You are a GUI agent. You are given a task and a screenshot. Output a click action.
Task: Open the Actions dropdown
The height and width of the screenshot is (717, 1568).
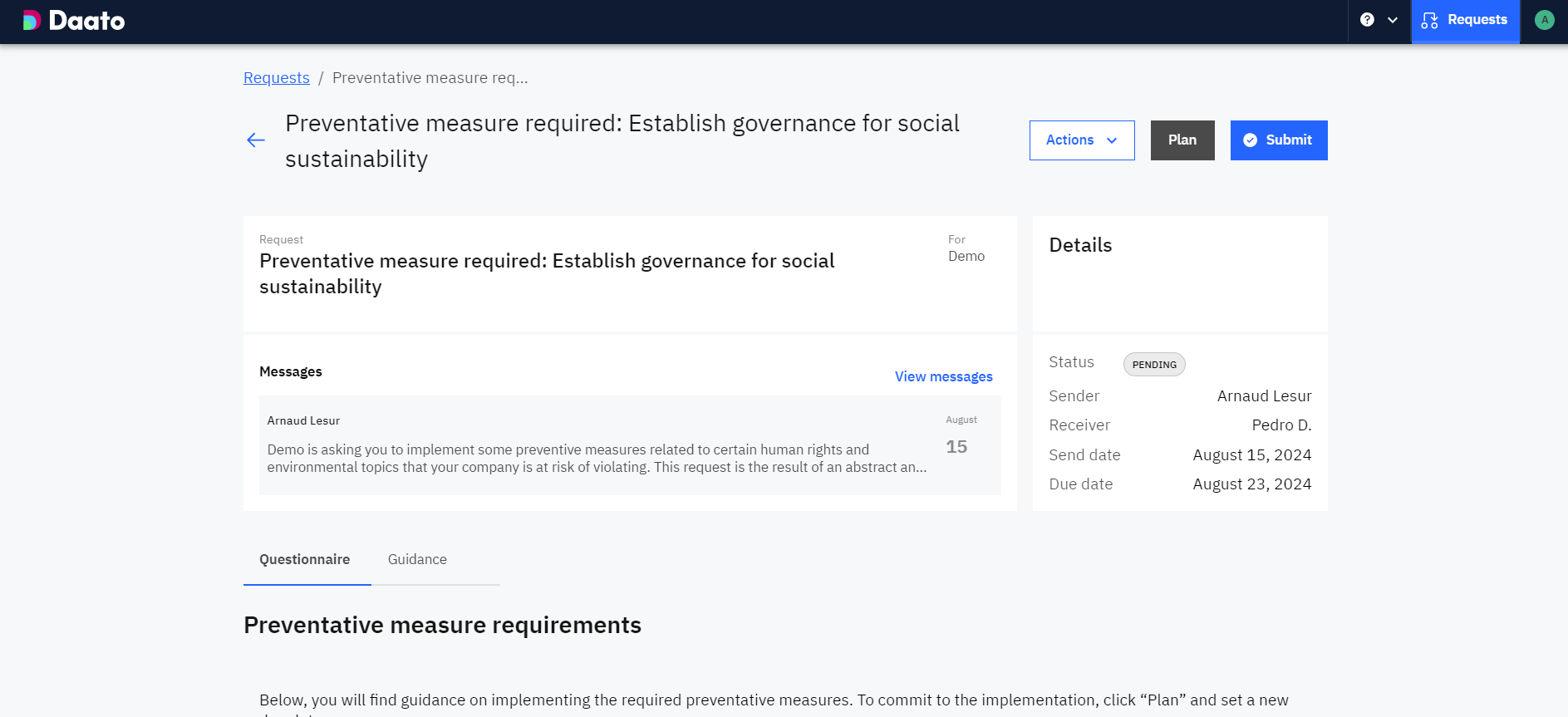(1081, 140)
